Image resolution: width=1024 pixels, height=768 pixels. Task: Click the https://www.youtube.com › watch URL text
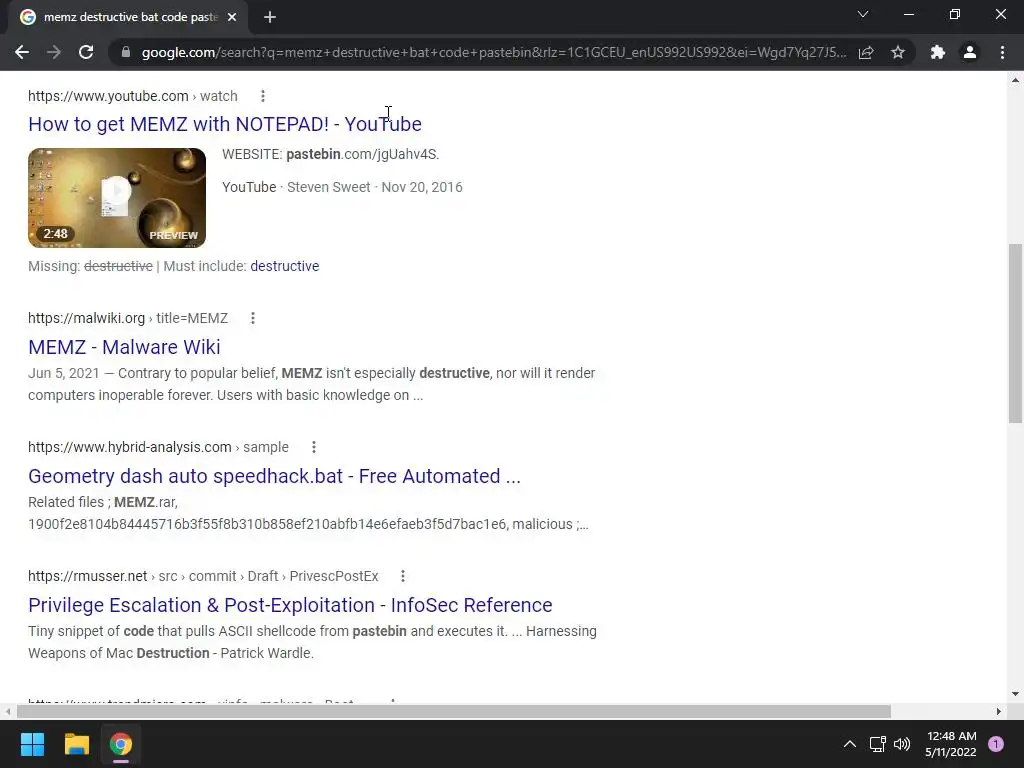click(x=133, y=96)
